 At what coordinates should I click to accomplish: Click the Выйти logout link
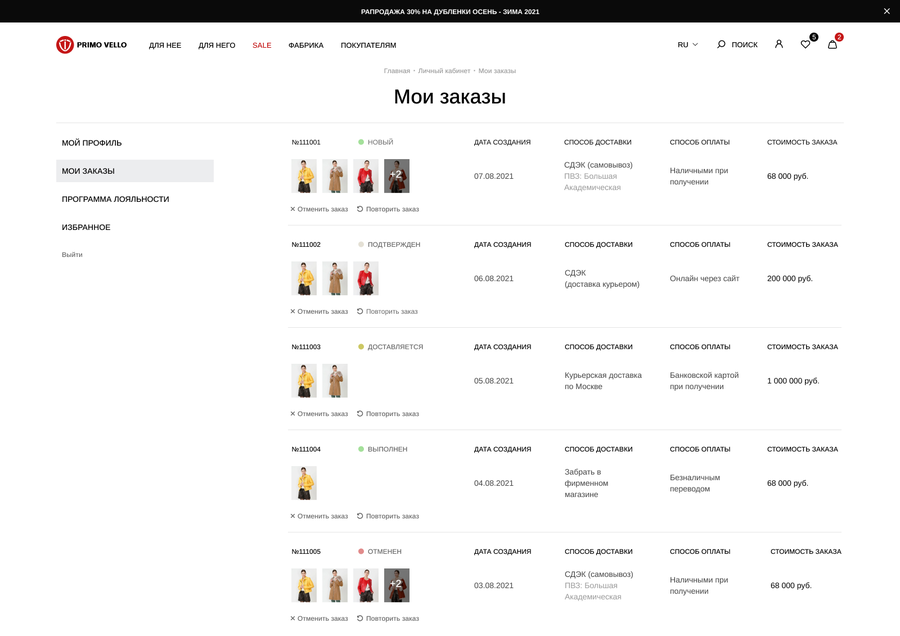(x=72, y=254)
